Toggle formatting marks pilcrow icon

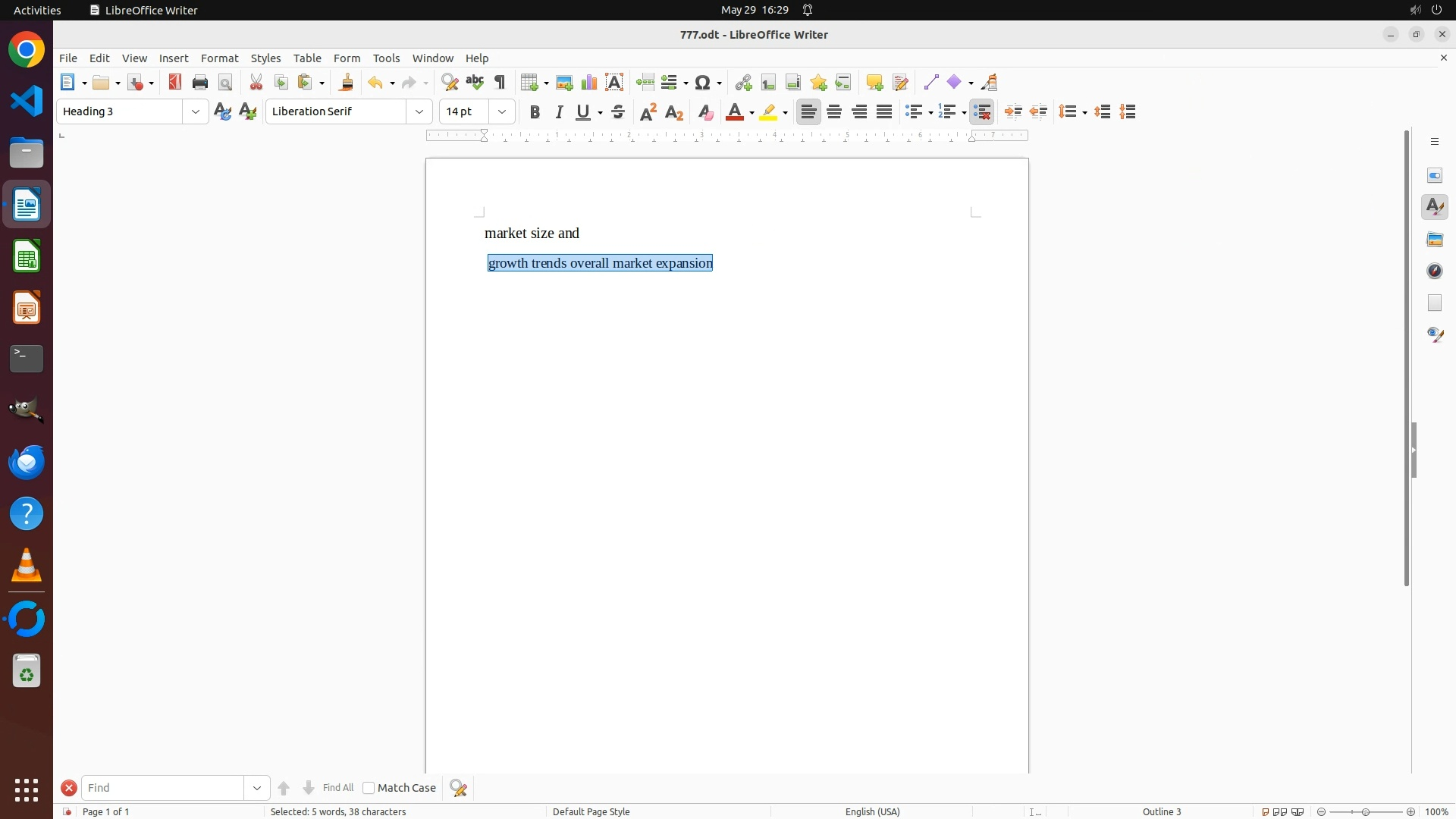coord(500,82)
